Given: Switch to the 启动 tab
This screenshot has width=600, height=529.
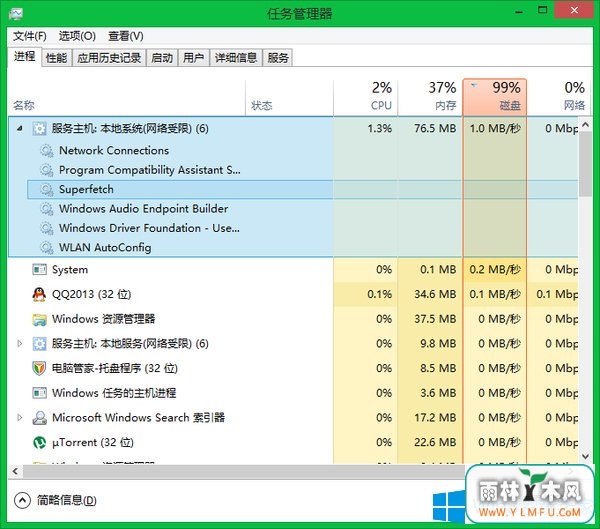Looking at the screenshot, I should pyautogui.click(x=162, y=58).
